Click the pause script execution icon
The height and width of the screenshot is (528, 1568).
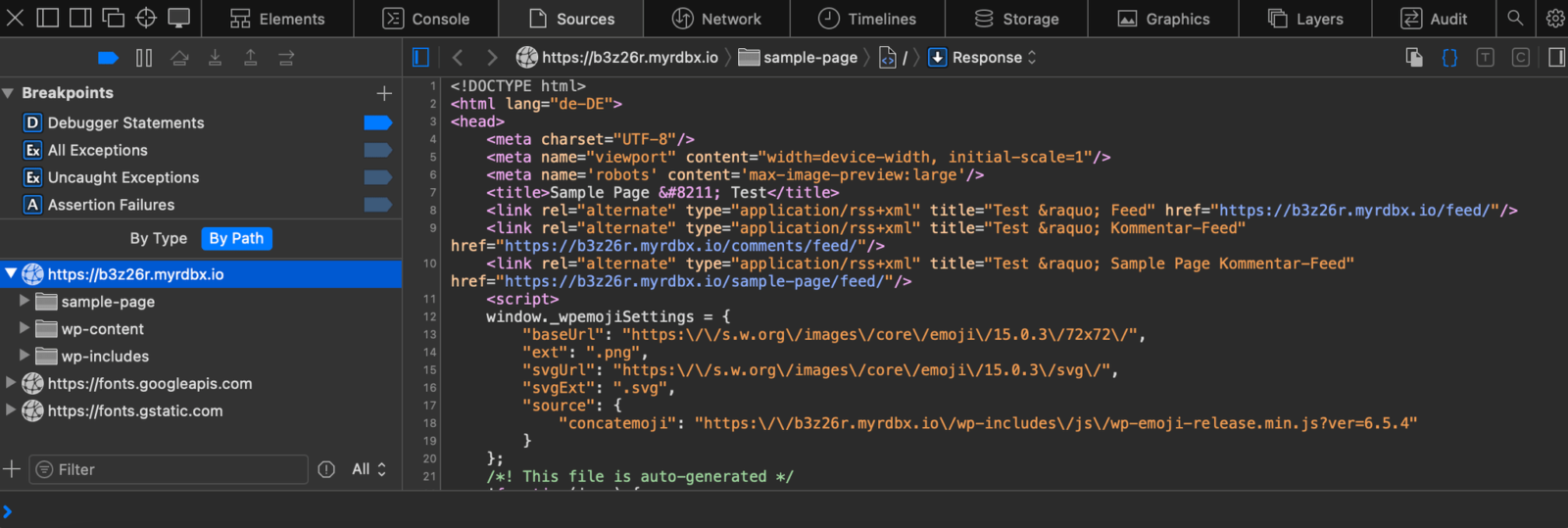pyautogui.click(x=144, y=58)
